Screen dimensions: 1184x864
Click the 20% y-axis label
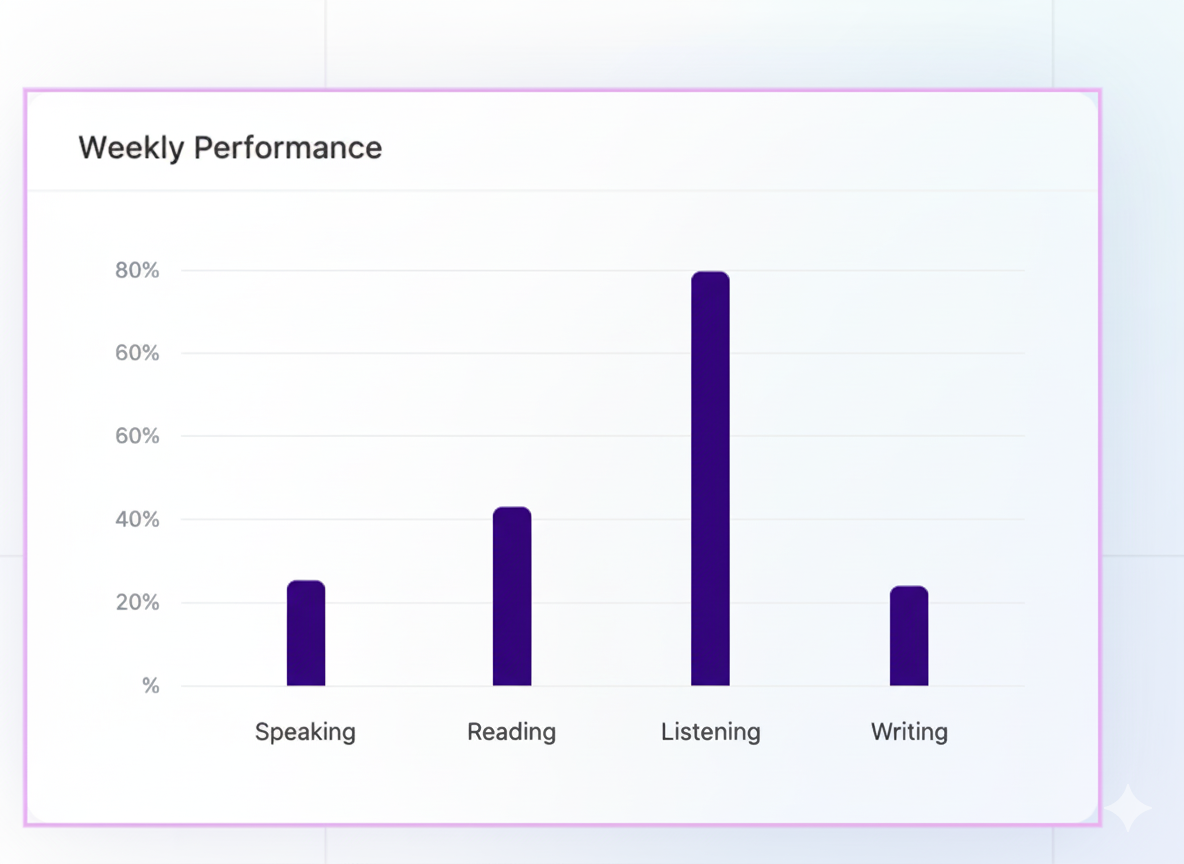[137, 602]
